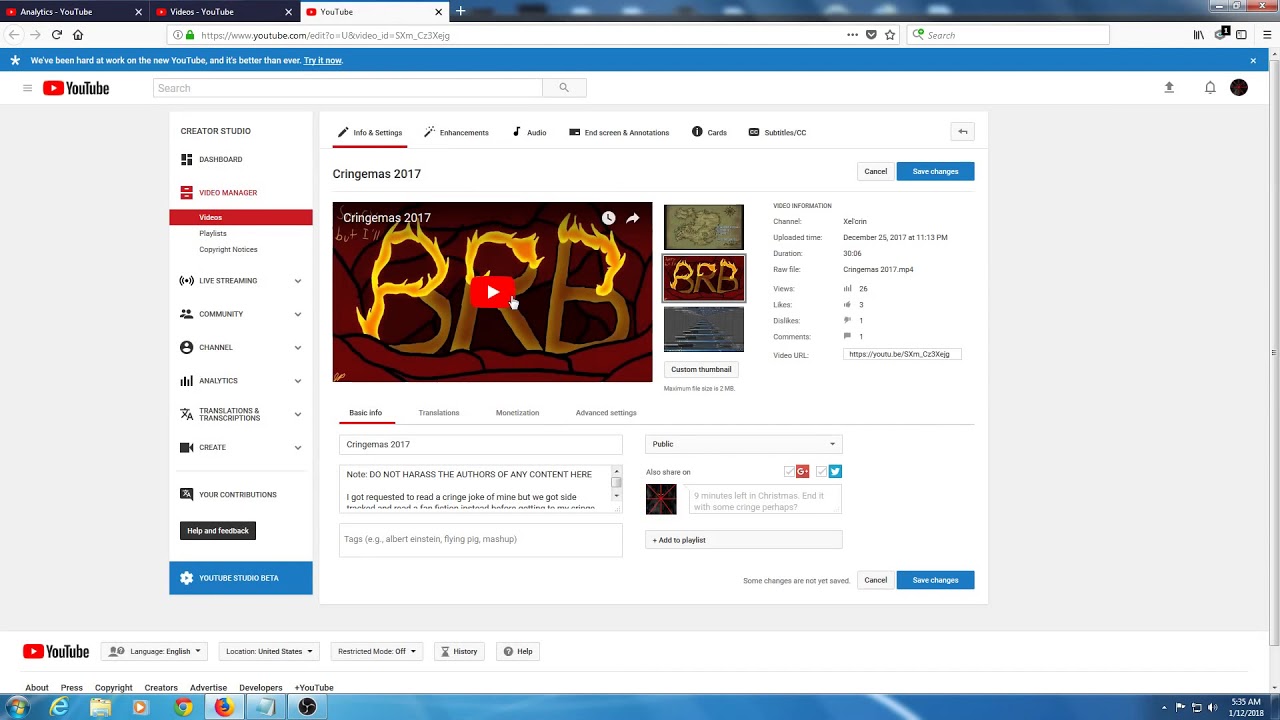
Task: Click the Windows Start button
Action: click(17, 707)
